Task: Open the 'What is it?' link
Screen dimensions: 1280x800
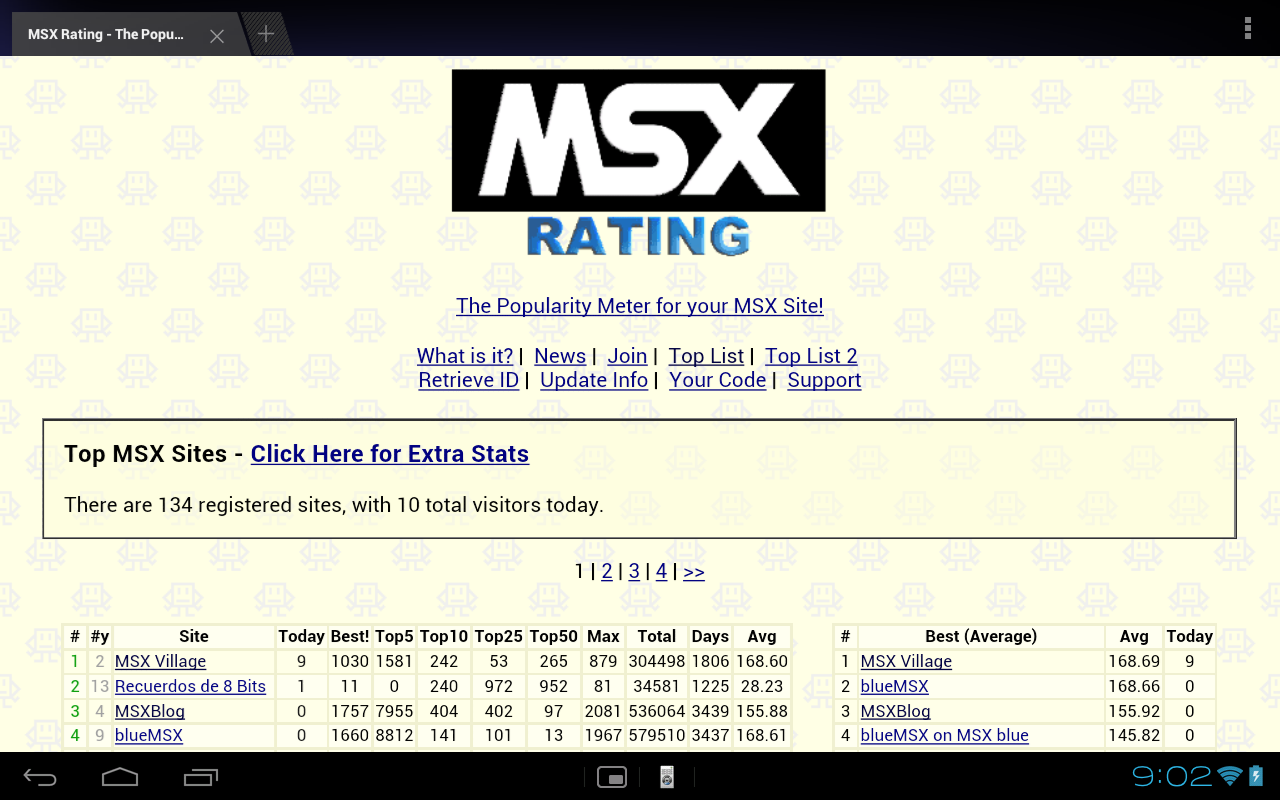Action: [465, 356]
